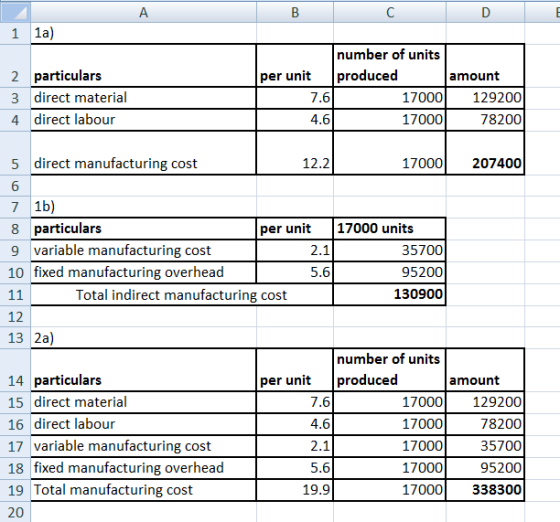Click 'direct material' in row 3
The width and height of the screenshot is (560, 522).
tap(144, 97)
